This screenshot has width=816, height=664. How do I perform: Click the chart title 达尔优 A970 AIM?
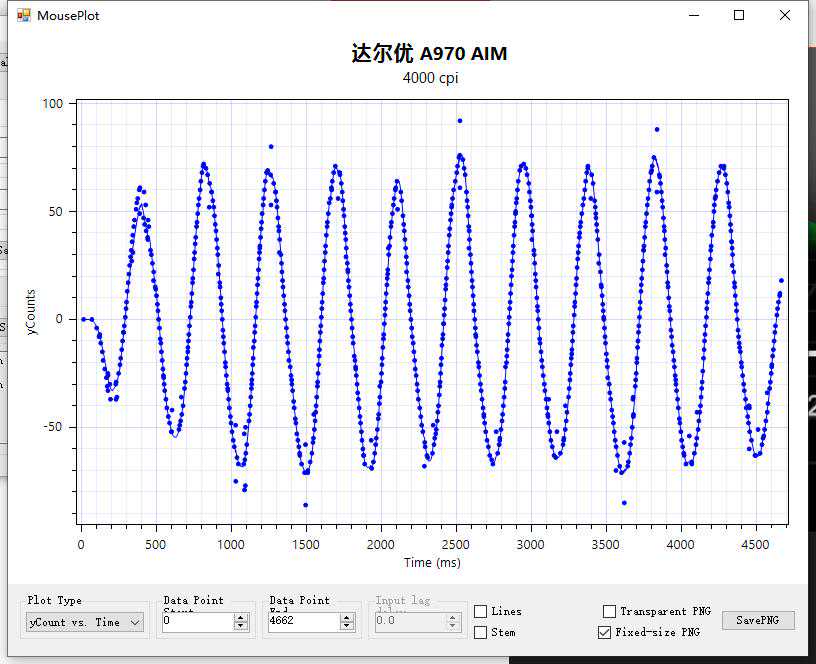click(429, 54)
